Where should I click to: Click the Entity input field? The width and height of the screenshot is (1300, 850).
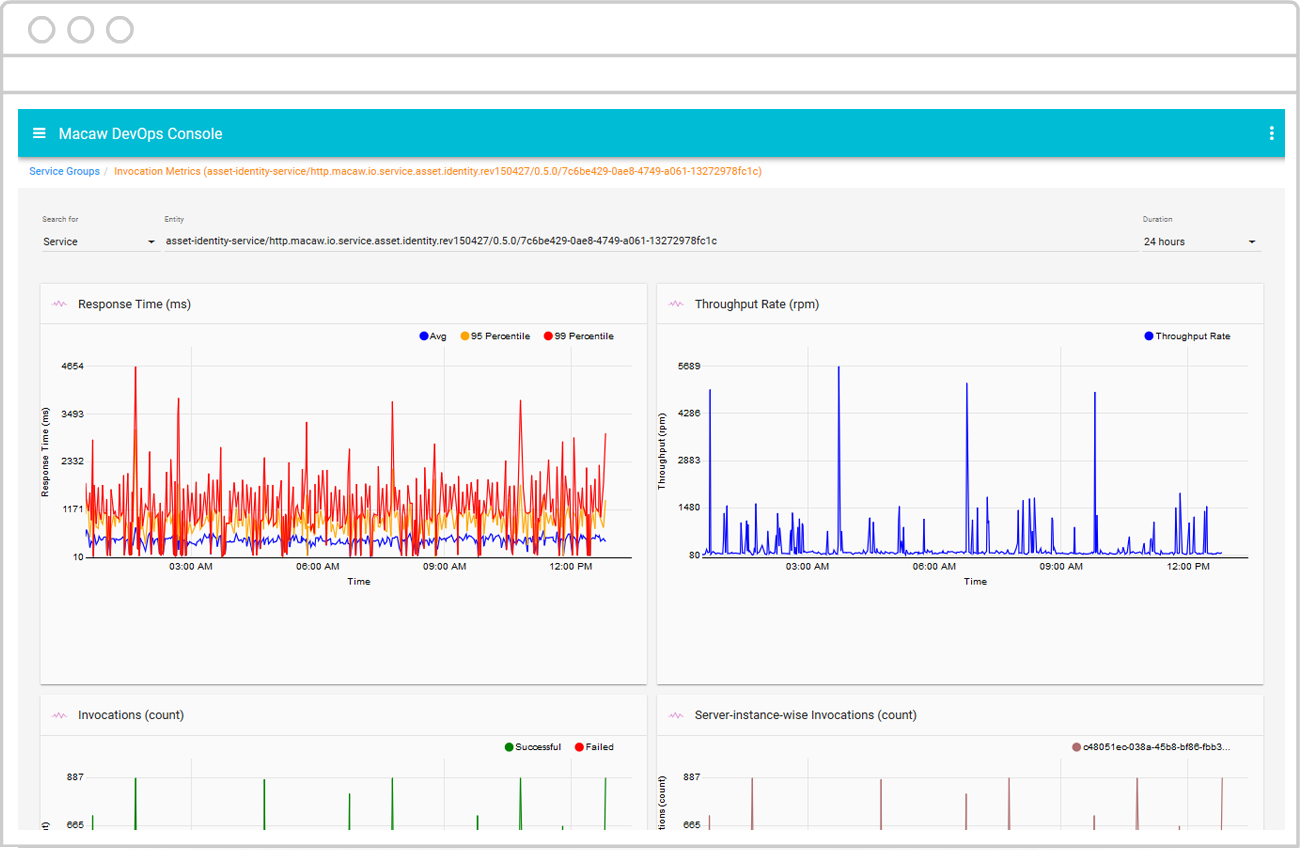[650, 241]
